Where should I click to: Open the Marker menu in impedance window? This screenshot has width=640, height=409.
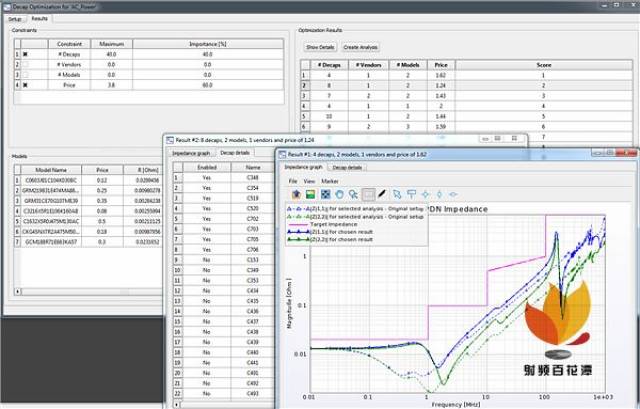coord(330,181)
